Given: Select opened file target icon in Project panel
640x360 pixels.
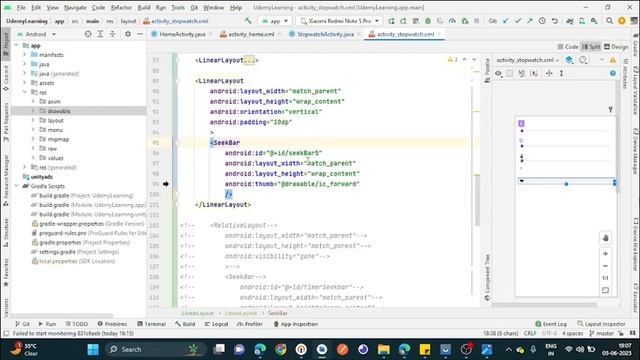Looking at the screenshot, I should (x=88, y=34).
